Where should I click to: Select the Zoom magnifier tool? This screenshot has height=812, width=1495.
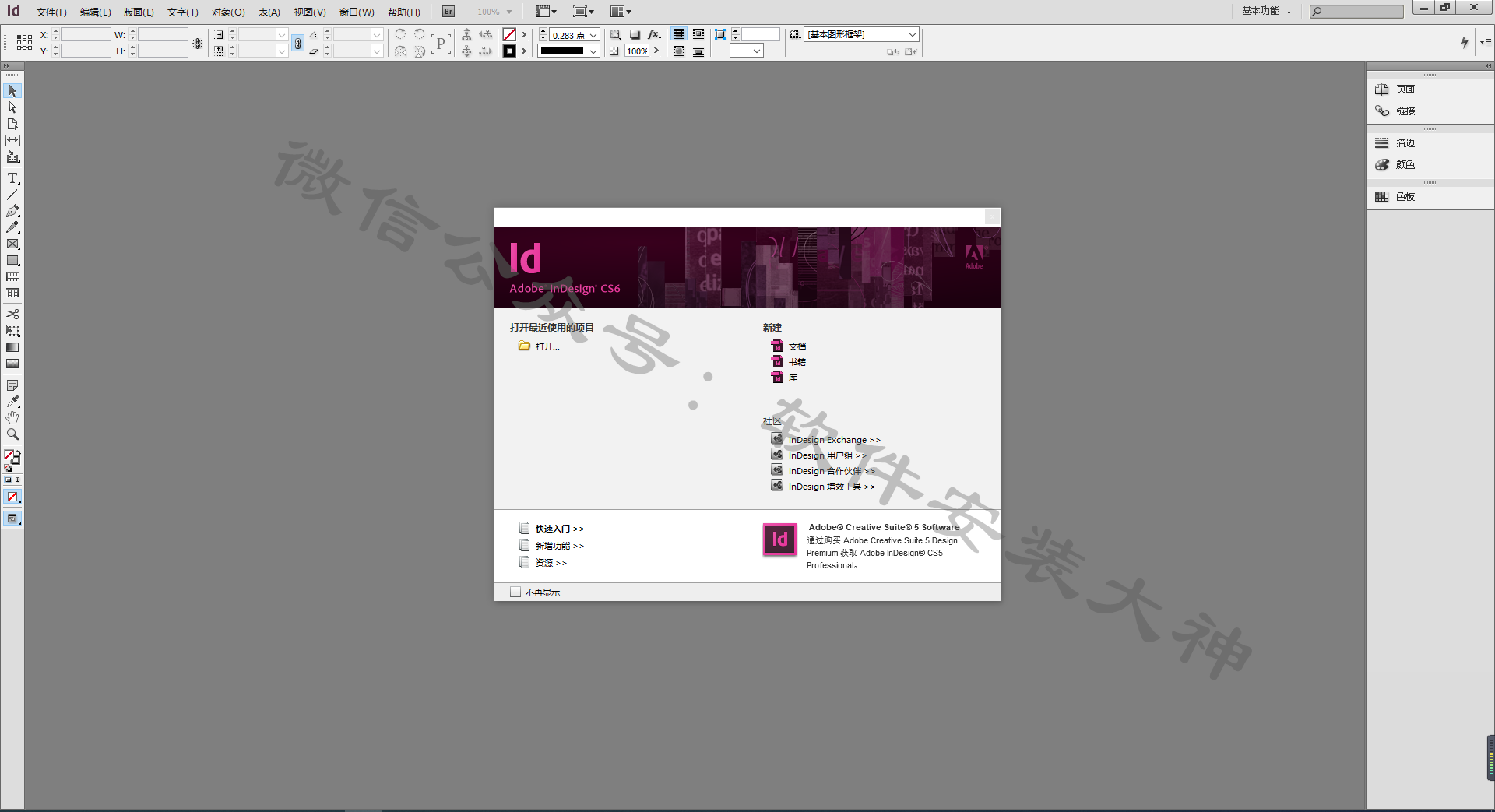12,434
